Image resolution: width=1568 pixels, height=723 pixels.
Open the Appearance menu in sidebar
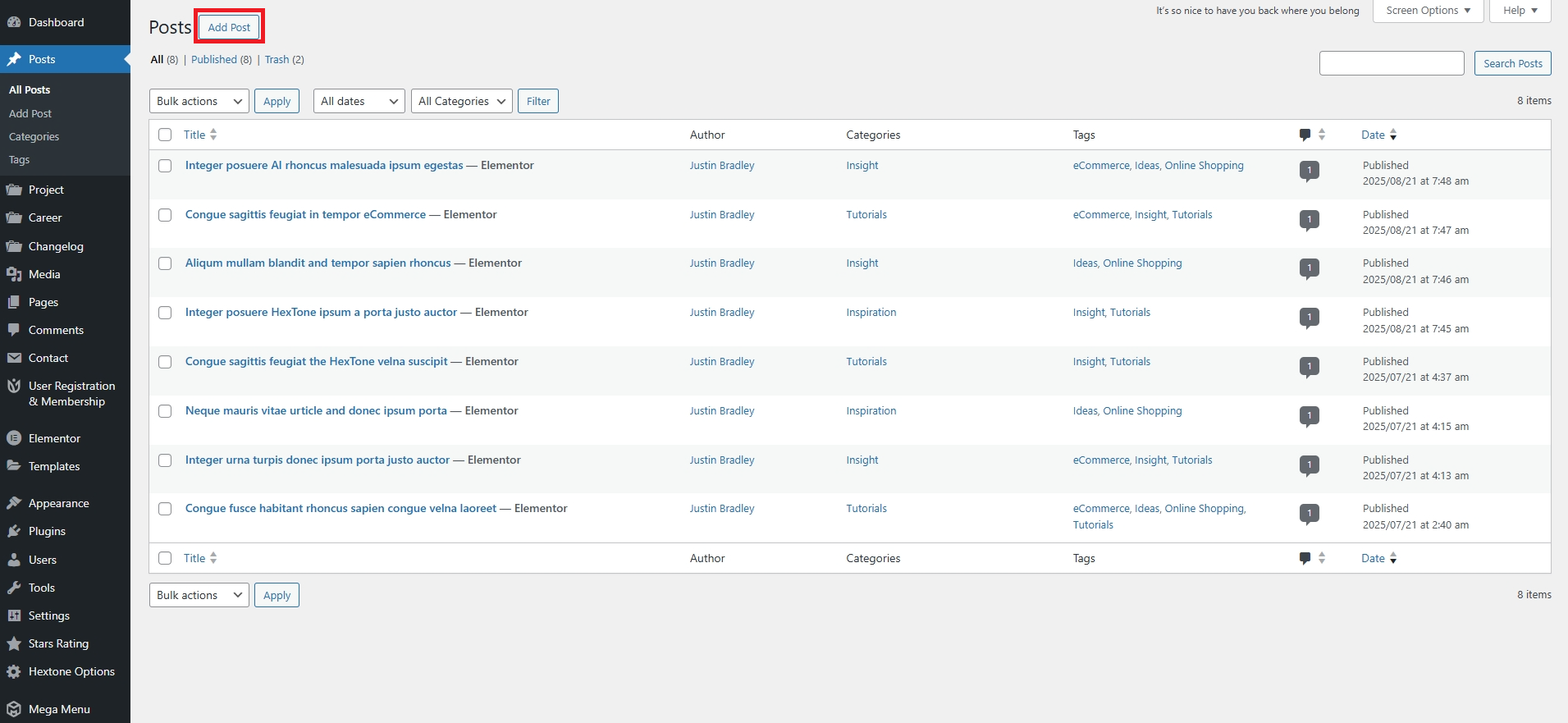pos(58,503)
